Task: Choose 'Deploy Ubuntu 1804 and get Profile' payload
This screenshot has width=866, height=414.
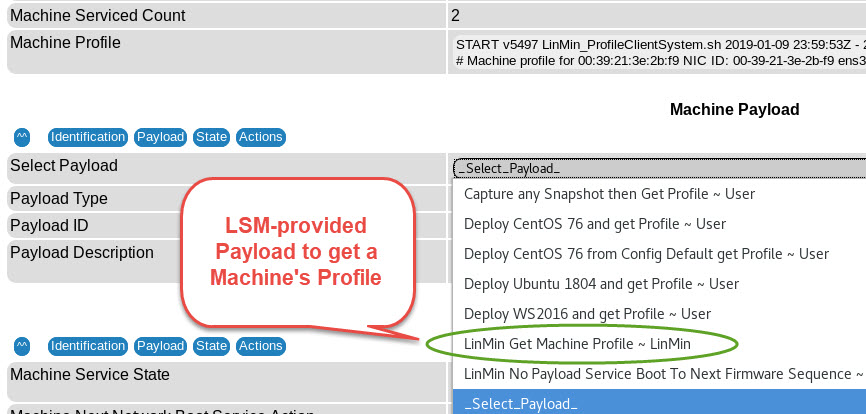Action: [x=601, y=284]
